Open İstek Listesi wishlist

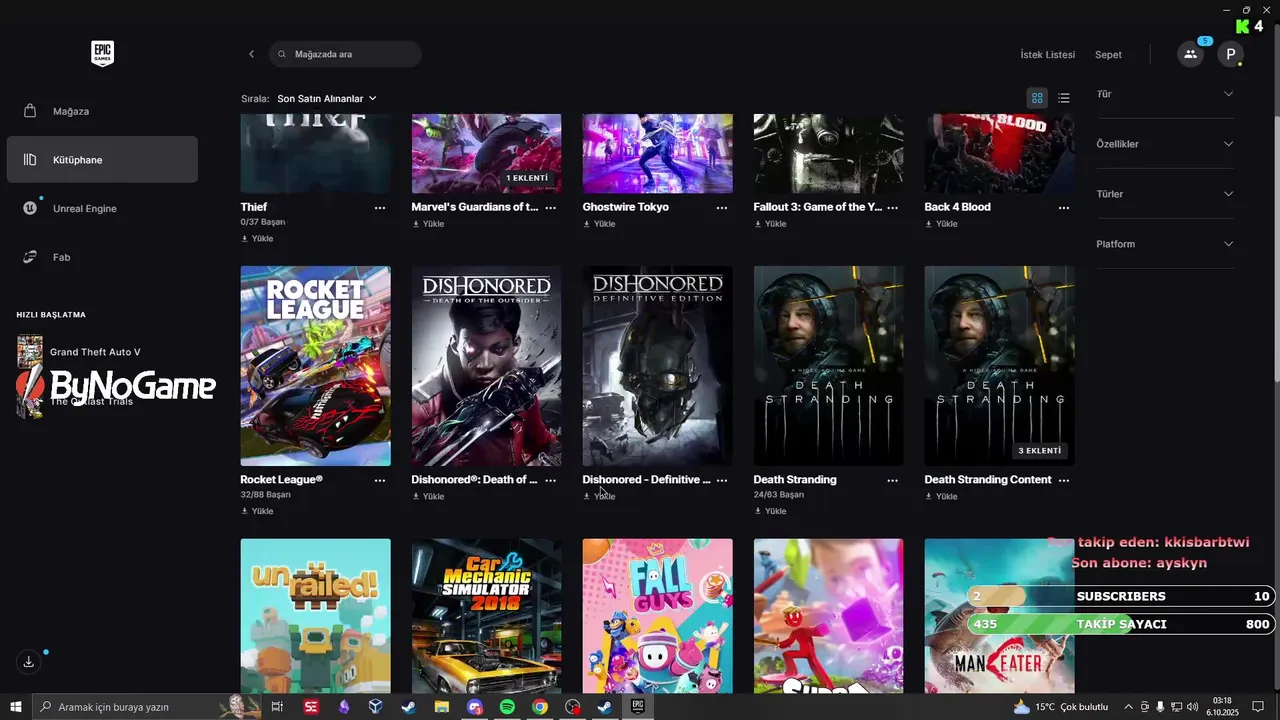point(1047,54)
